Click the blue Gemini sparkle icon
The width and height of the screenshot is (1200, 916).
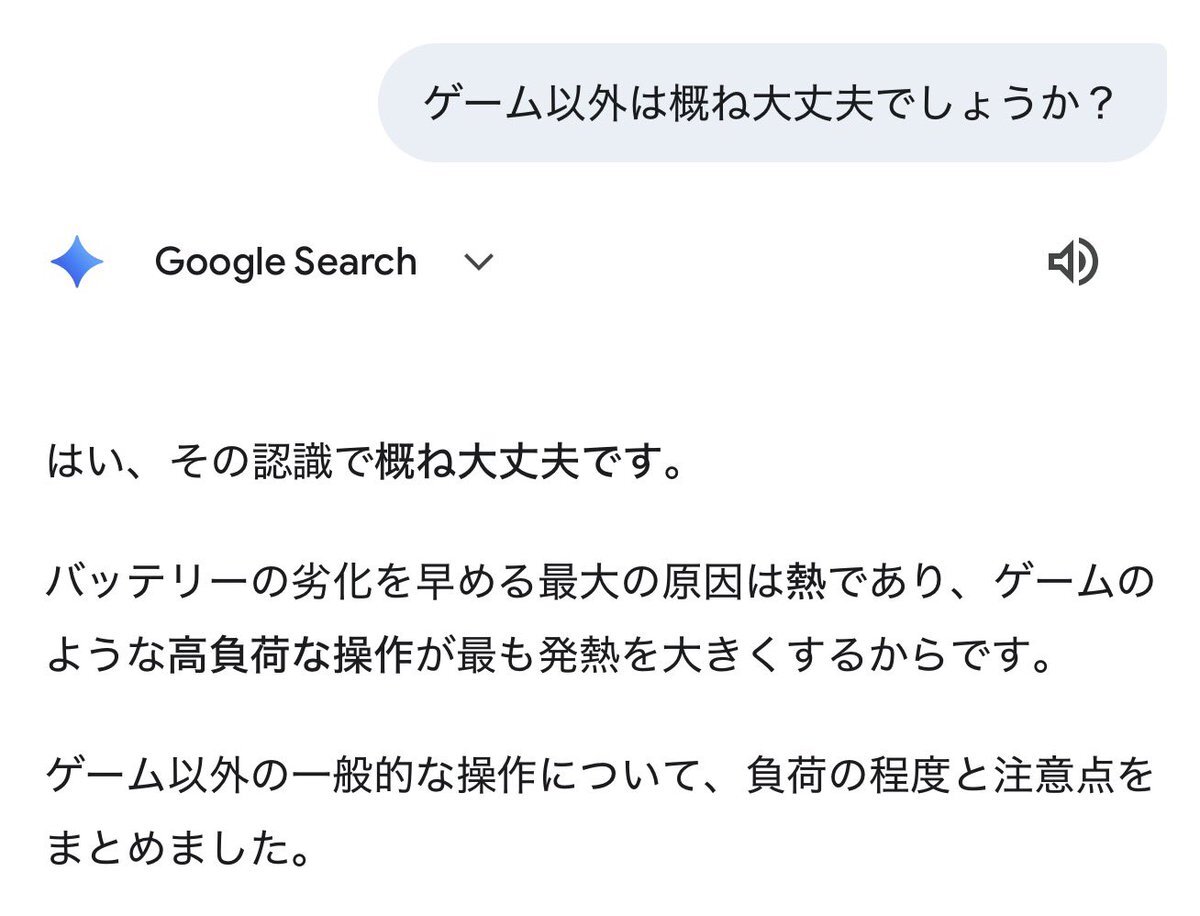[x=76, y=263]
